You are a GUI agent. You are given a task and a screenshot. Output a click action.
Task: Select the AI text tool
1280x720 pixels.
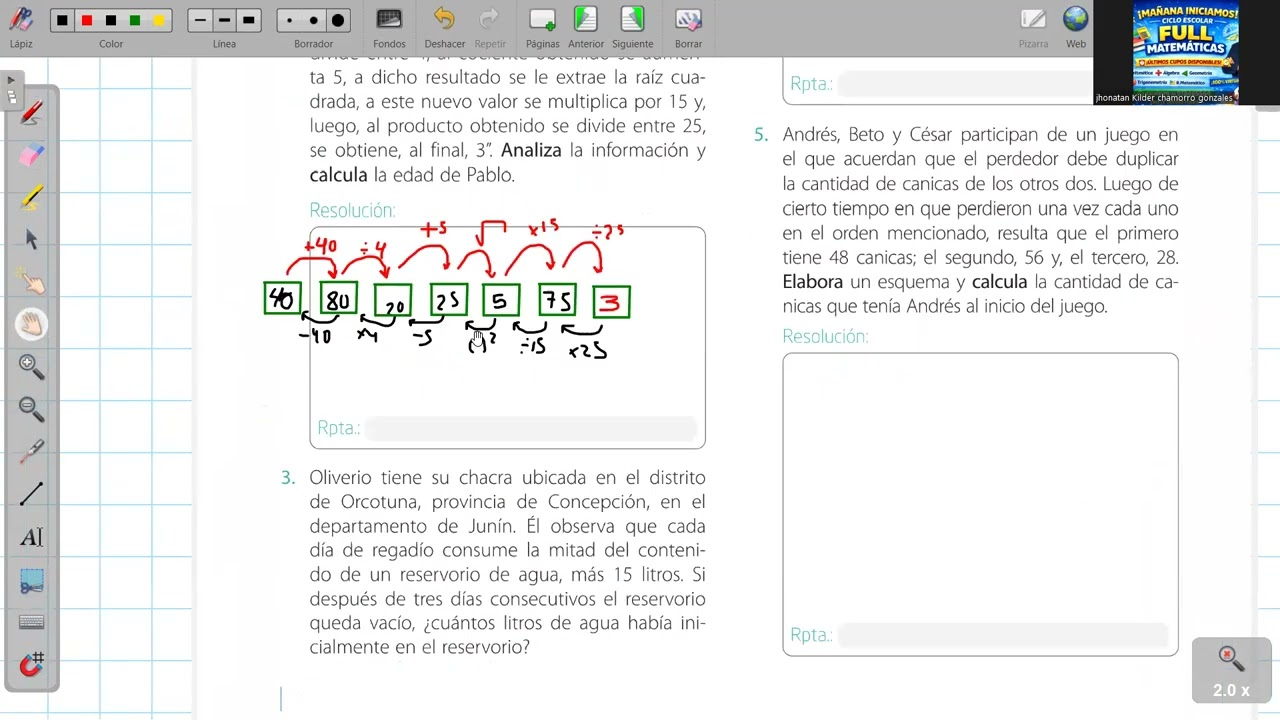tap(31, 537)
